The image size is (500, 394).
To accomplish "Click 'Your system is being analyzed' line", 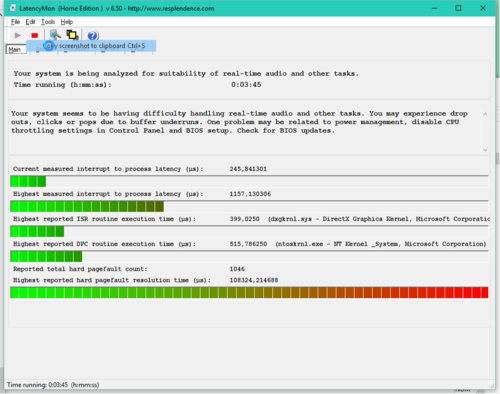I will [186, 74].
